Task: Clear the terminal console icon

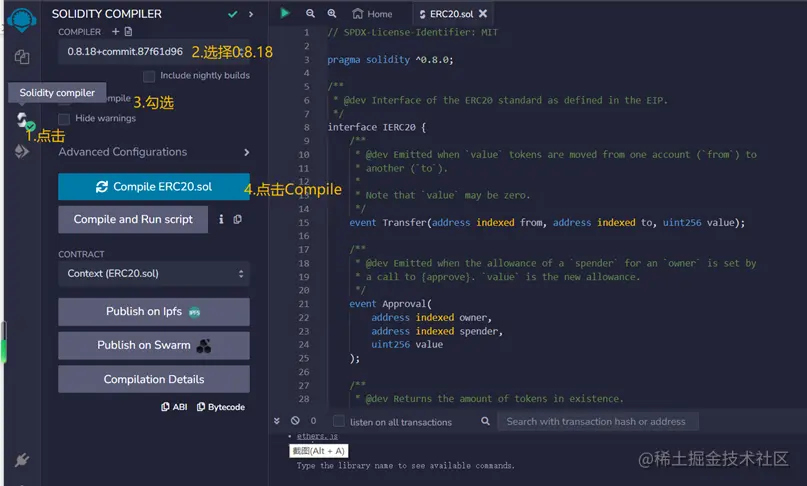Action: pyautogui.click(x=295, y=421)
